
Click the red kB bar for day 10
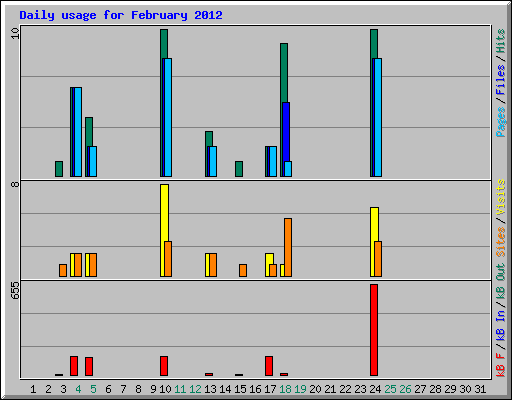click(164, 366)
